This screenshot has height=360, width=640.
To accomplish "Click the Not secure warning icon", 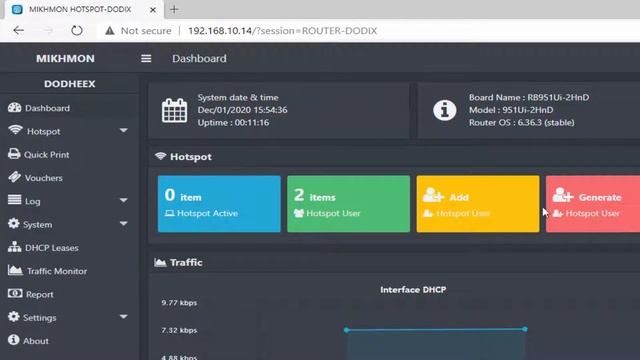I will [x=110, y=31].
